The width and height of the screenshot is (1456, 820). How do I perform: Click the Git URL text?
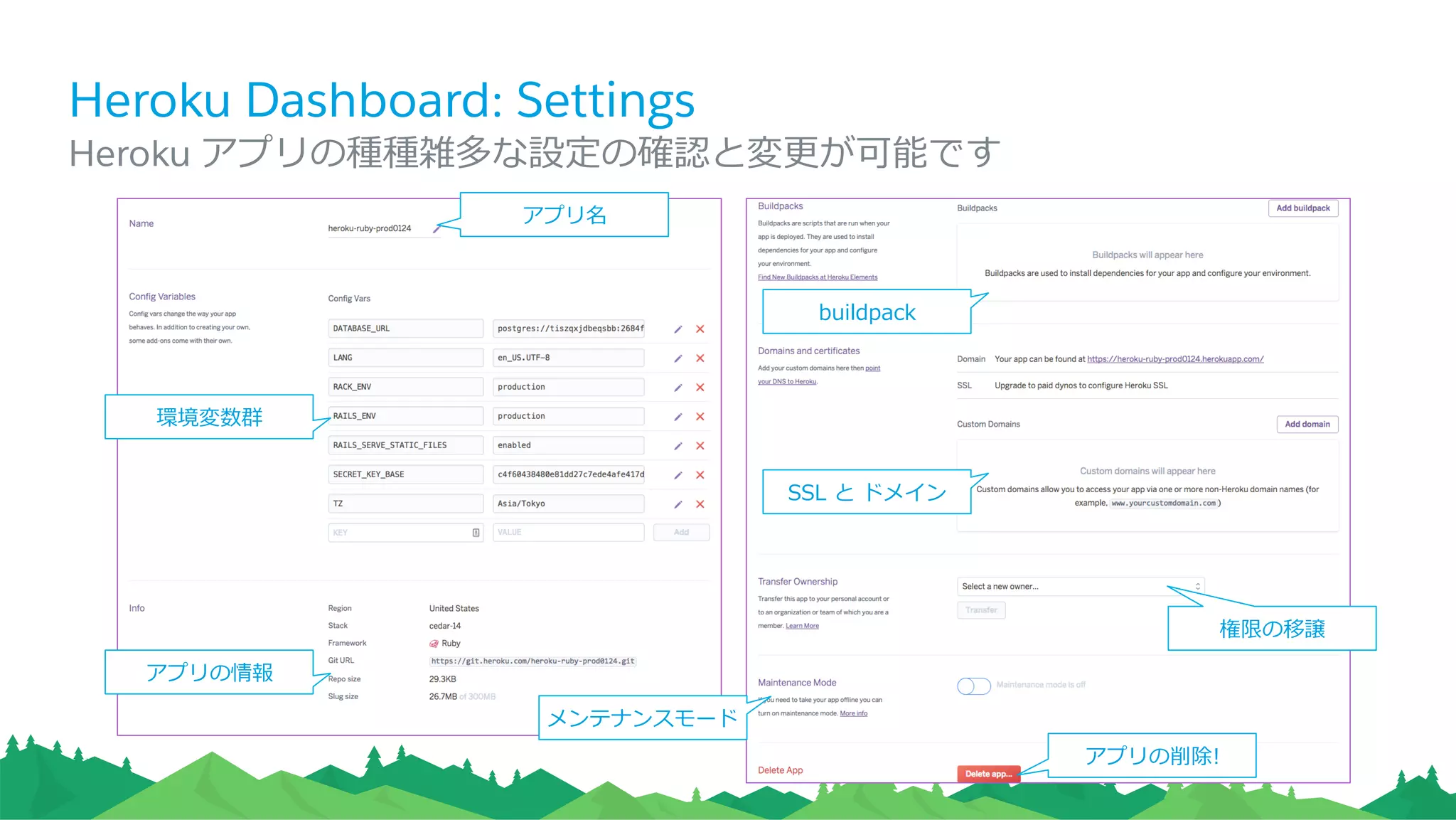tap(532, 661)
